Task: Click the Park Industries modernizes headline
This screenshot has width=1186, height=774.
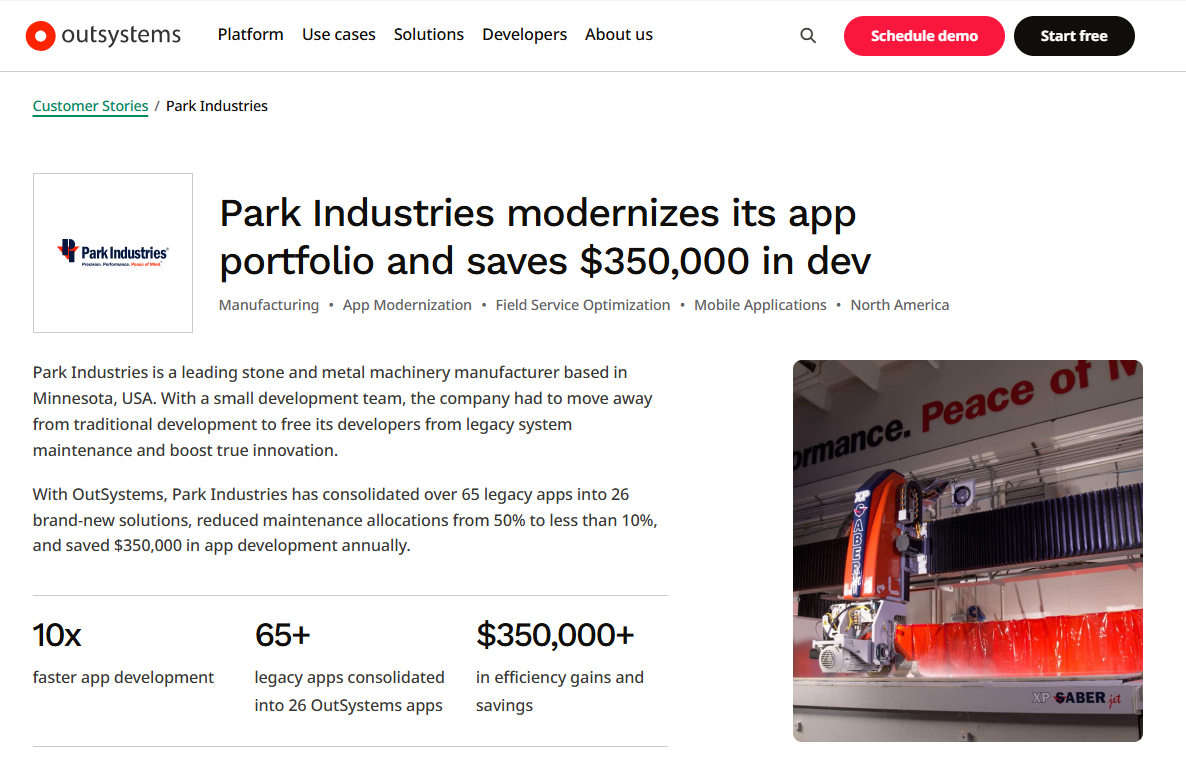Action: coord(545,237)
